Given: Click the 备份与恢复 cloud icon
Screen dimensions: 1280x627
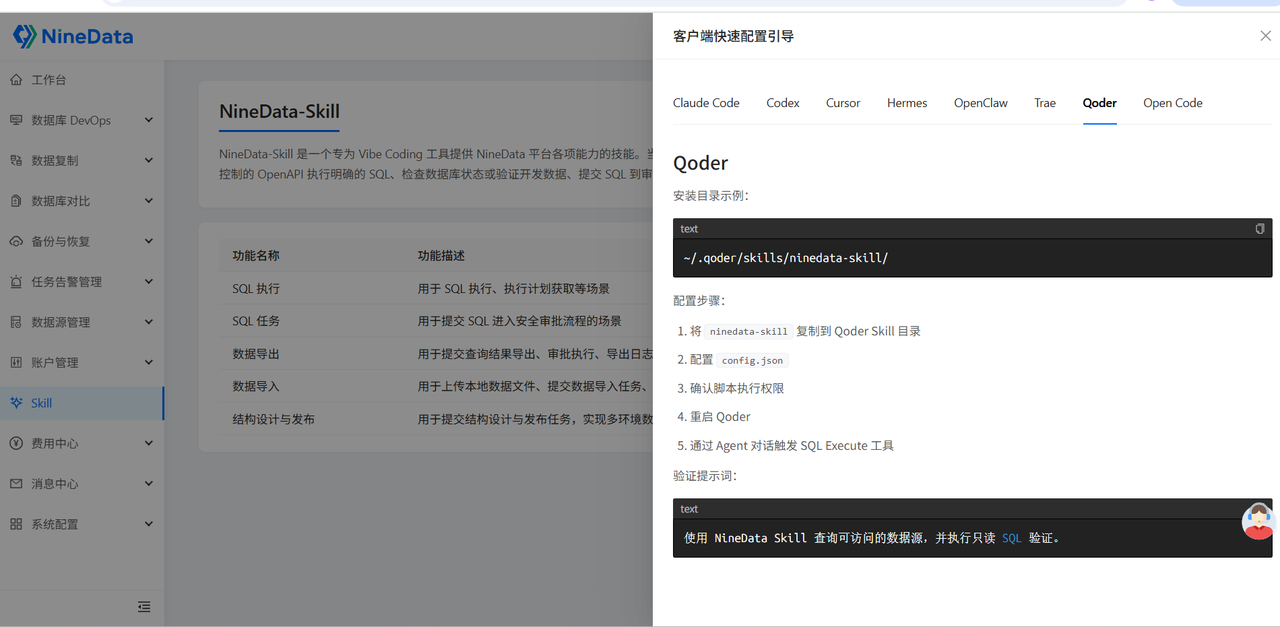Looking at the screenshot, I should point(16,241).
